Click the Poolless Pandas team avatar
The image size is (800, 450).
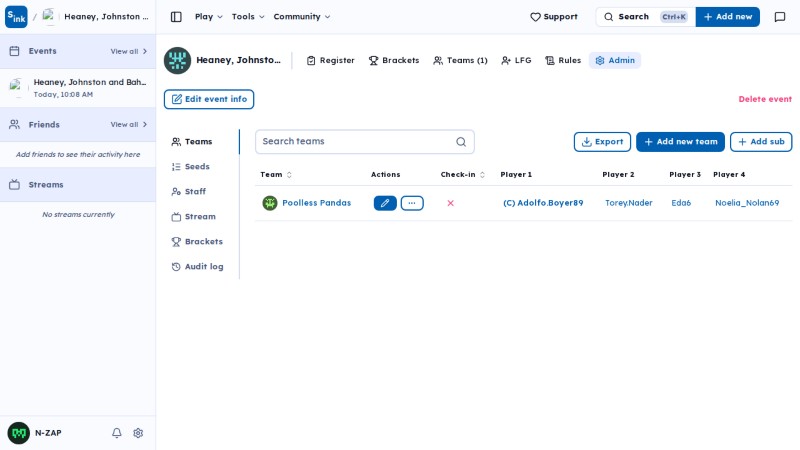[269, 203]
